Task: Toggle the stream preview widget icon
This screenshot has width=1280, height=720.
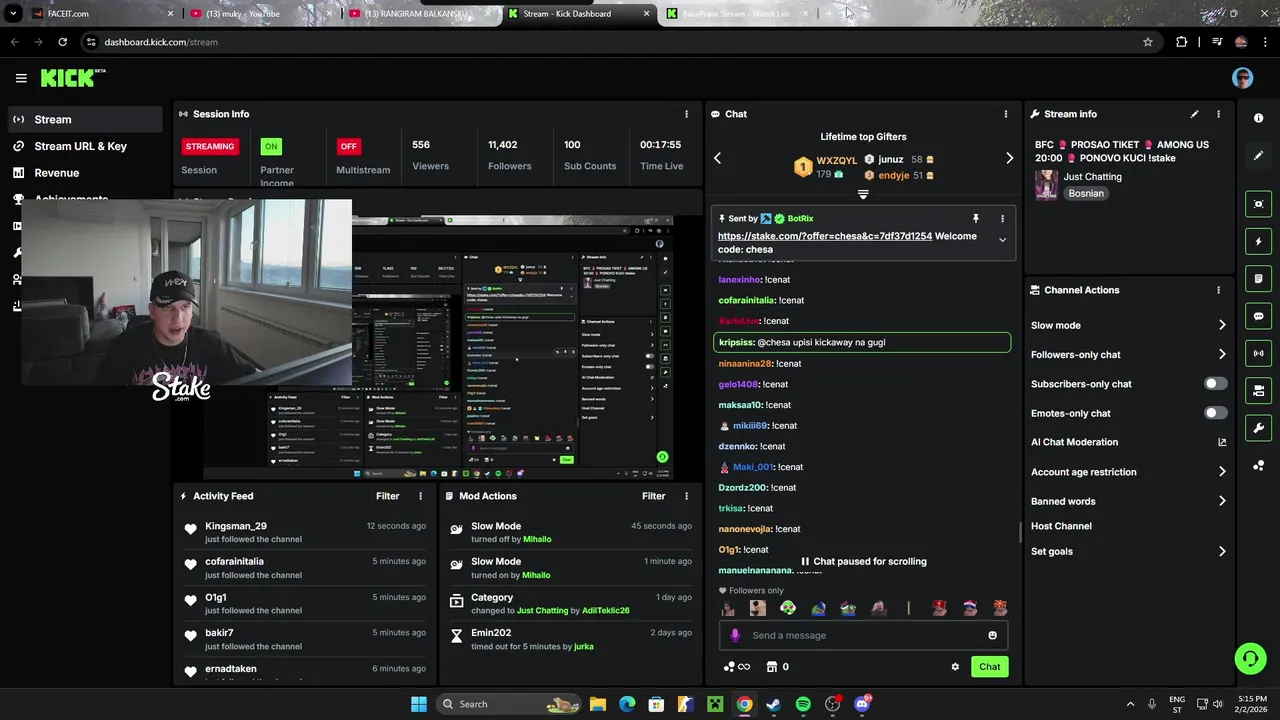Action: (1258, 204)
